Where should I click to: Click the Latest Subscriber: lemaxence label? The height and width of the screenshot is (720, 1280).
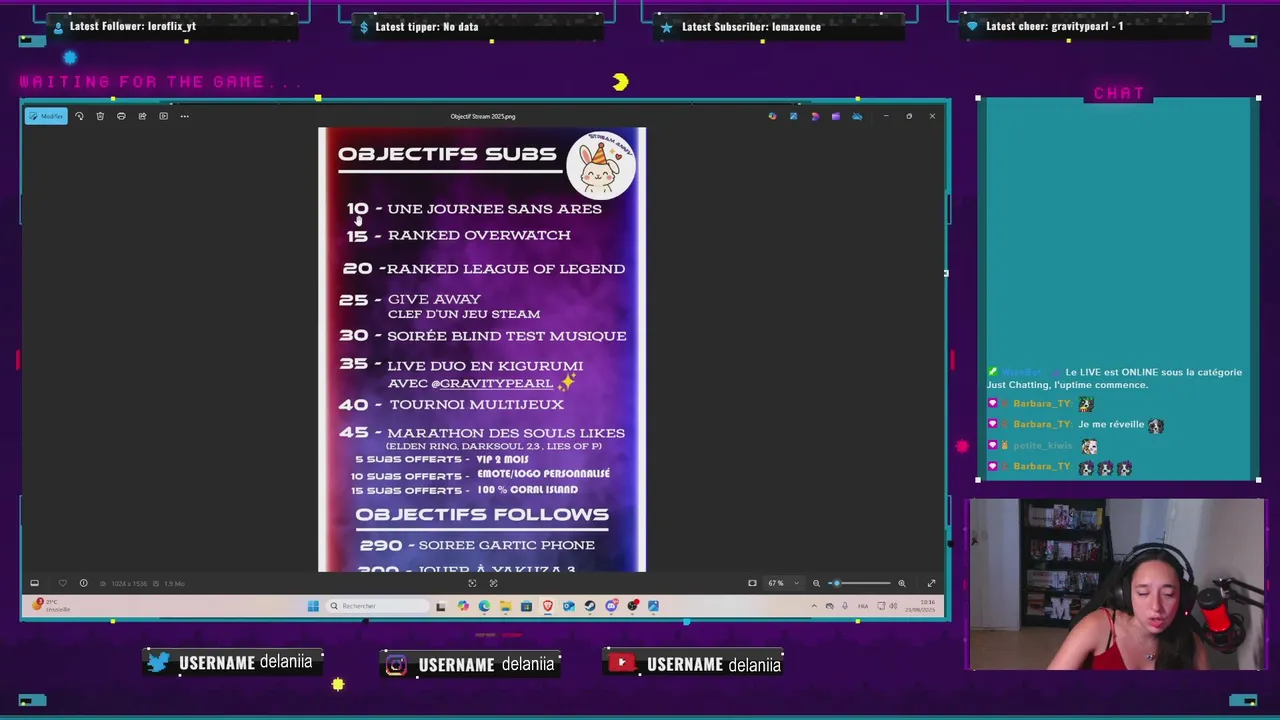(x=751, y=27)
